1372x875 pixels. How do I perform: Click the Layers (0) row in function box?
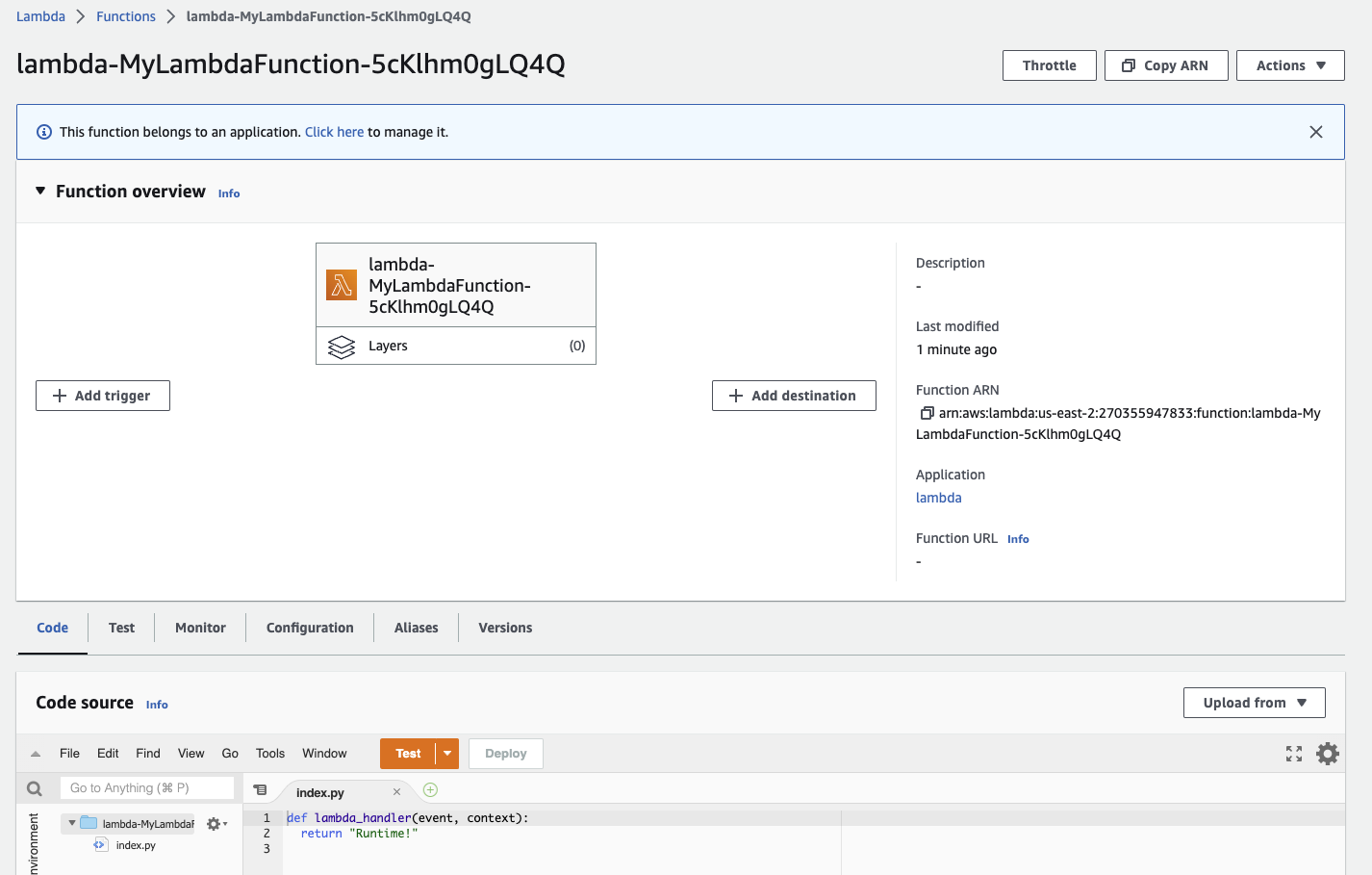click(x=456, y=346)
